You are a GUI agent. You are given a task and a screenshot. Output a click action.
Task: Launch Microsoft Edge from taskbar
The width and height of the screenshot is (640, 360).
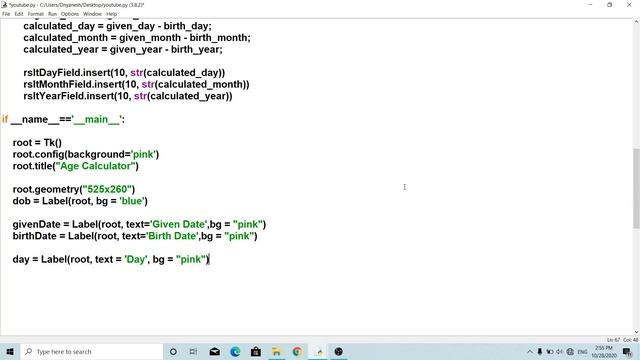pos(235,351)
